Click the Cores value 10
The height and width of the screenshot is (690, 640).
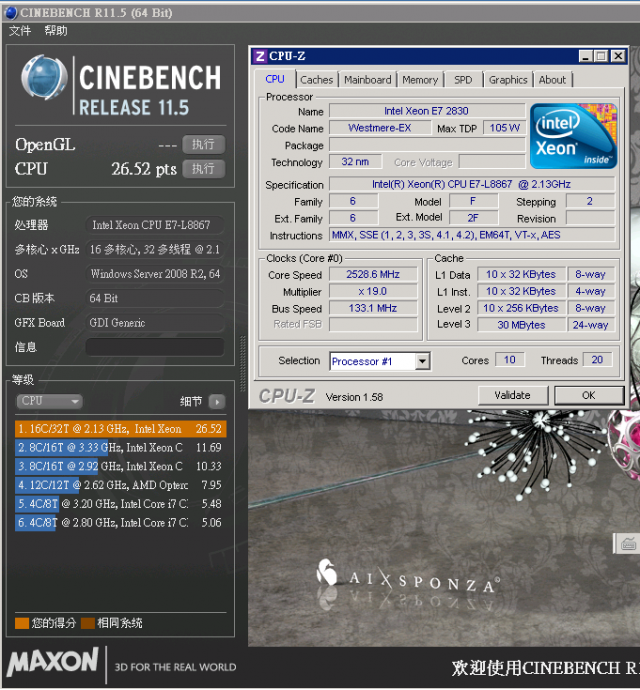pos(510,360)
